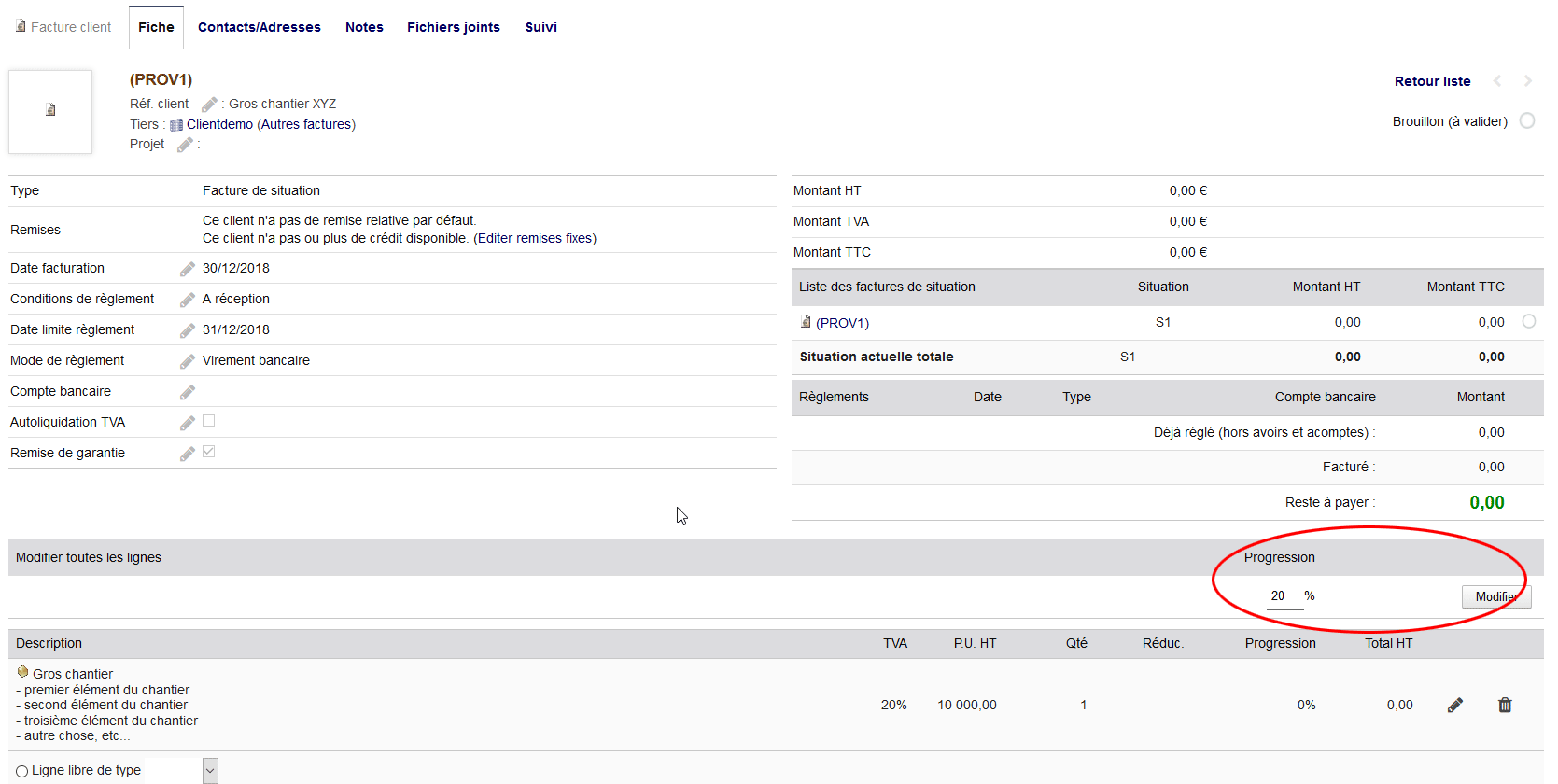Viewport: 1558px width, 784px height.
Task: Click pencil icon next to Projet
Action: tap(185, 145)
